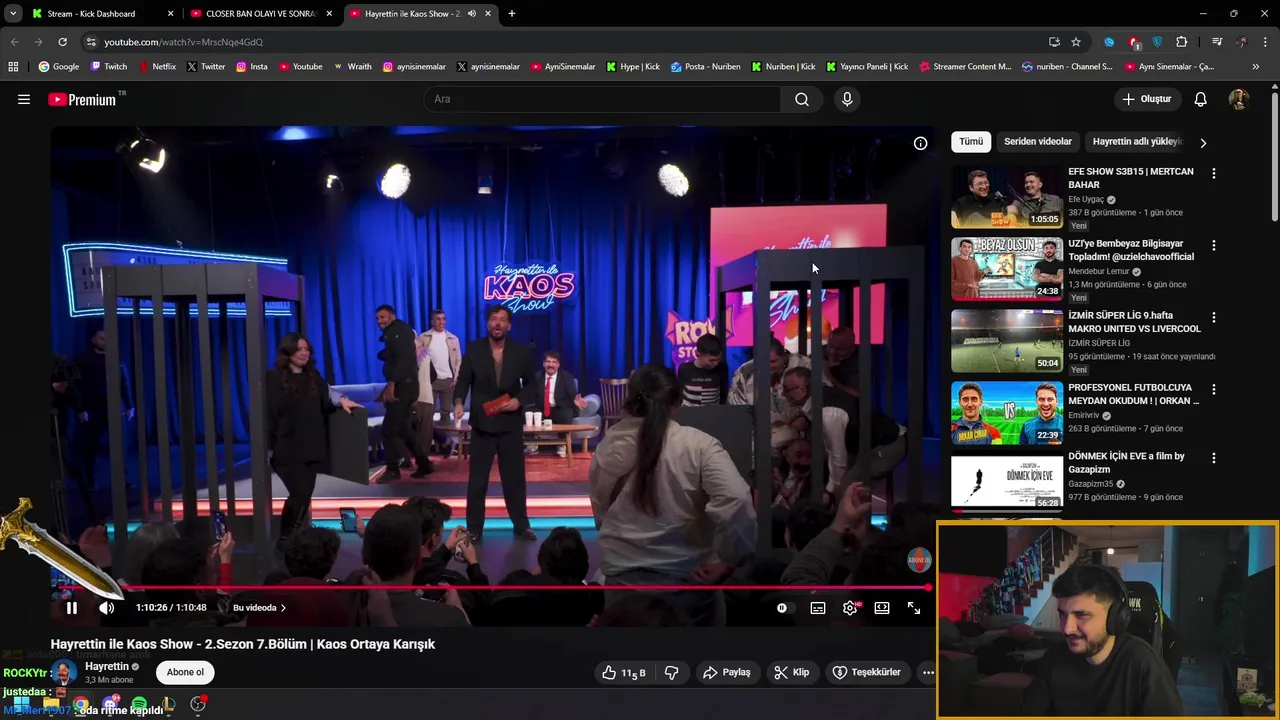Viewport: 1280px width, 720px height.
Task: Go to the YouTube Premium home logo
Action: (82, 99)
